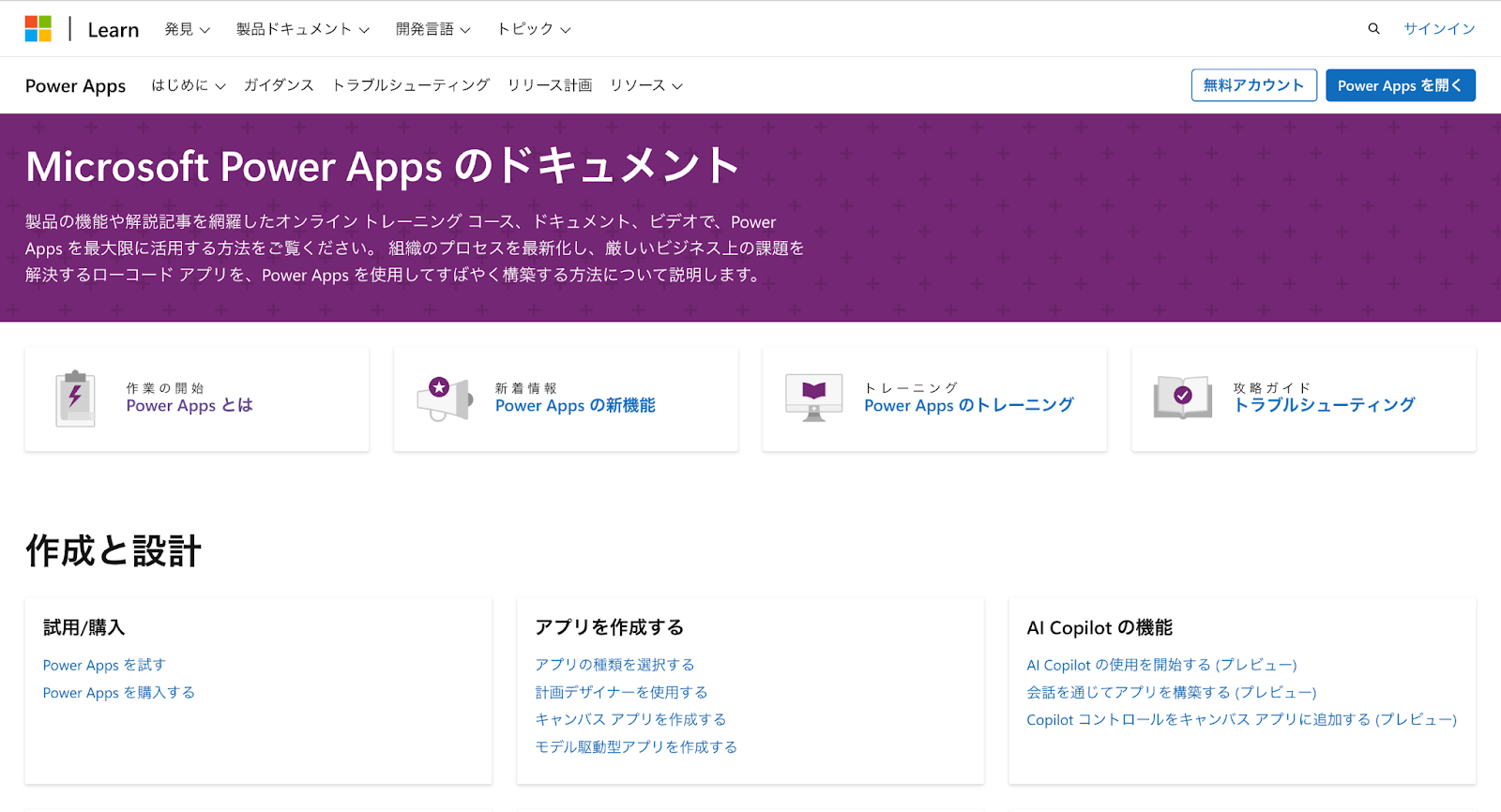Click the Microsoft logo icon
Screen dimensions: 1501x812
[38, 29]
